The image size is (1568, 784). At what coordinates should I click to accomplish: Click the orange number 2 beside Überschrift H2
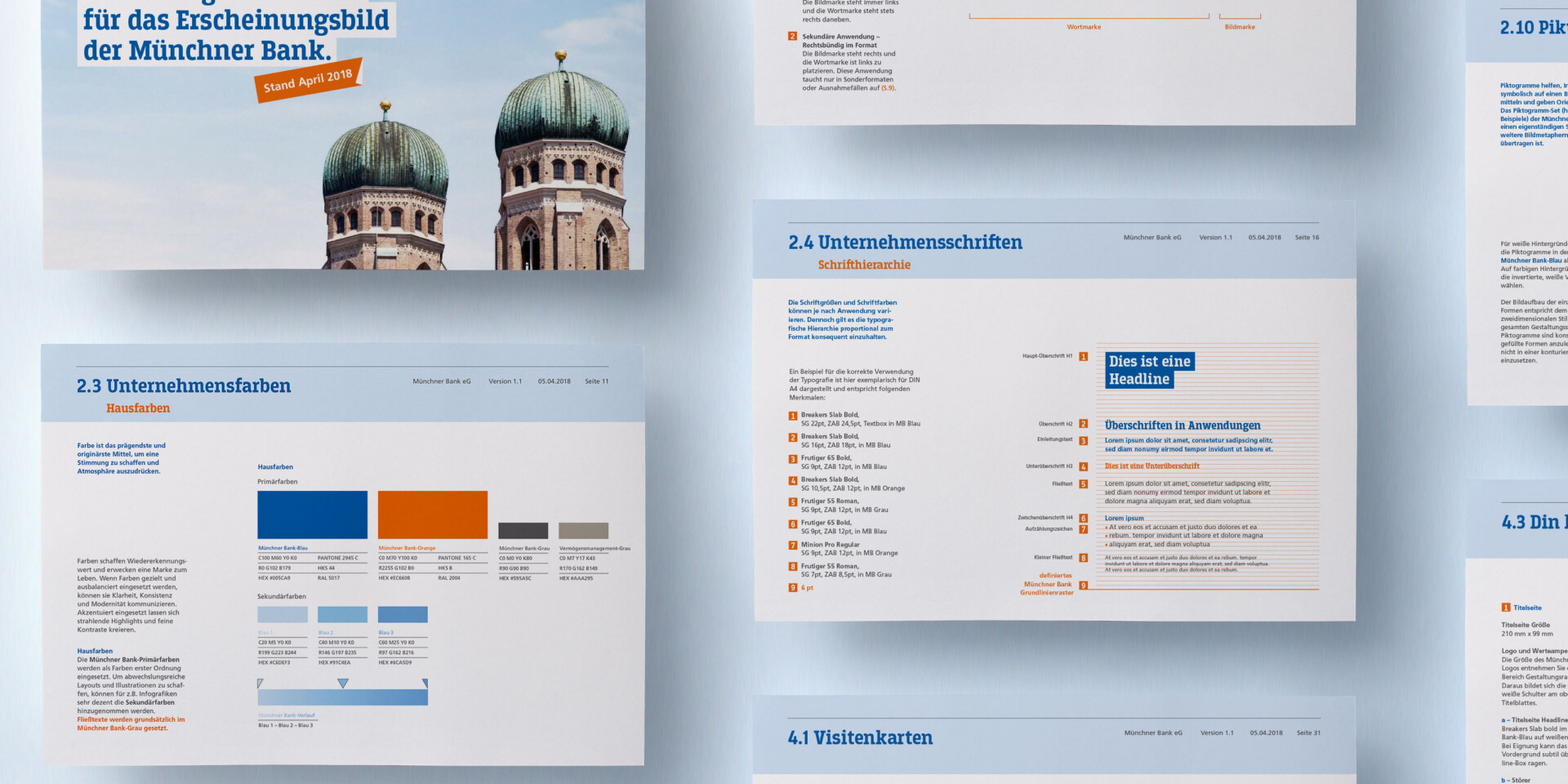click(x=1084, y=424)
